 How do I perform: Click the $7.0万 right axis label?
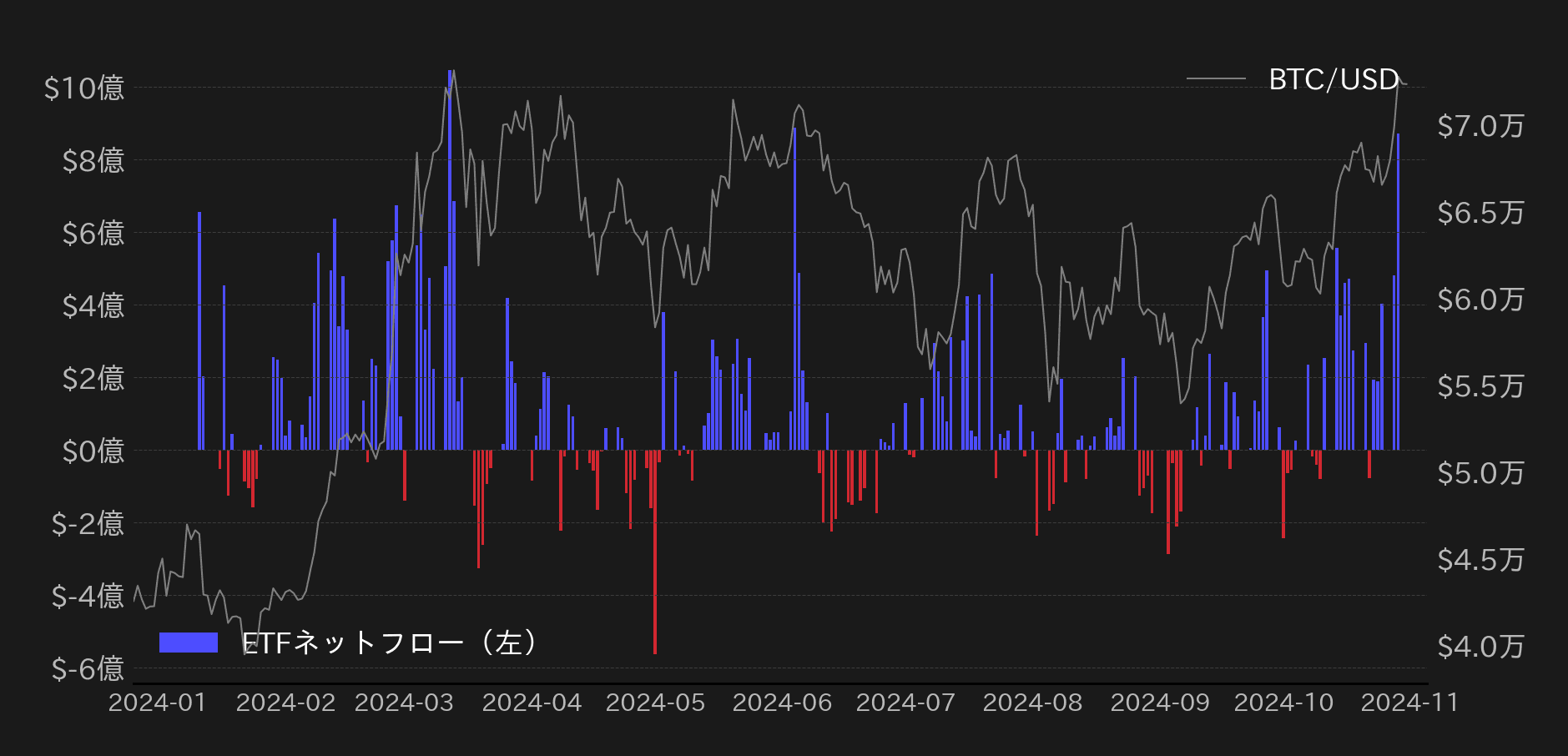[1480, 126]
